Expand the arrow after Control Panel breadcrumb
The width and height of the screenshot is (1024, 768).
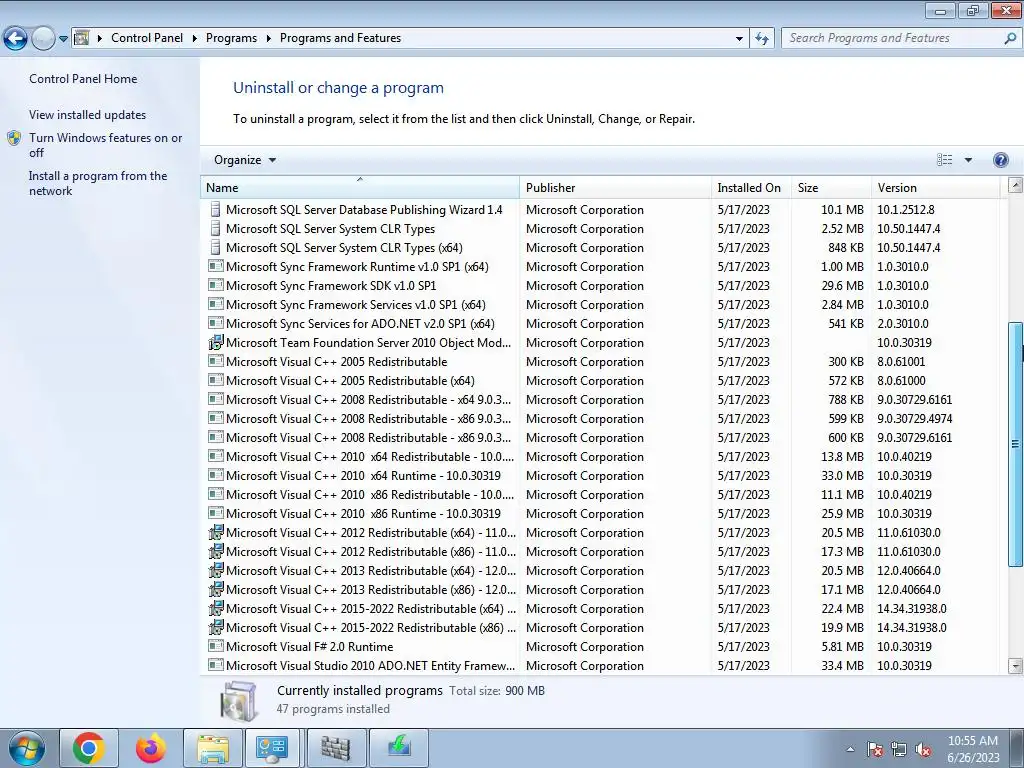point(195,39)
